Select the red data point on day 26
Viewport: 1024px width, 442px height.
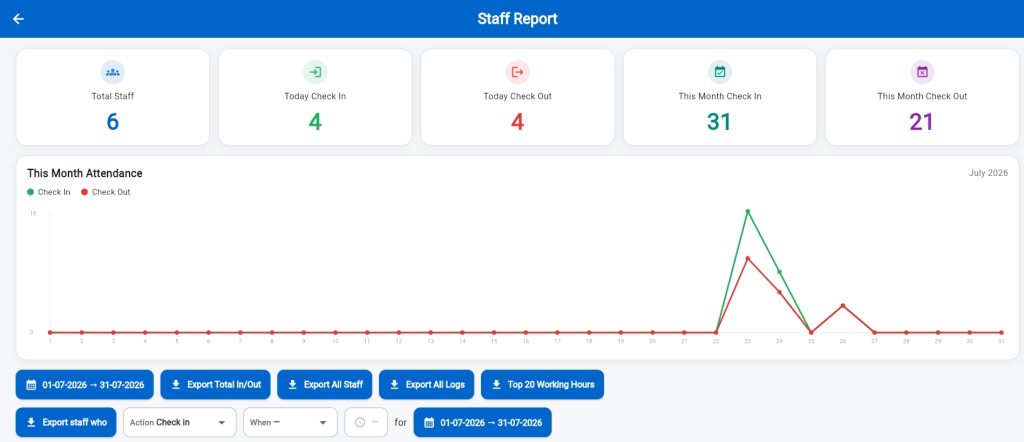pyautogui.click(x=842, y=306)
